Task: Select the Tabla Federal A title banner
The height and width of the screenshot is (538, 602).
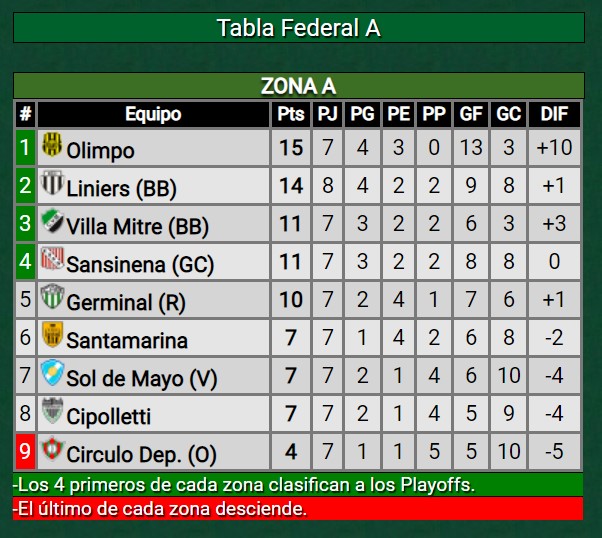Action: coord(298,27)
